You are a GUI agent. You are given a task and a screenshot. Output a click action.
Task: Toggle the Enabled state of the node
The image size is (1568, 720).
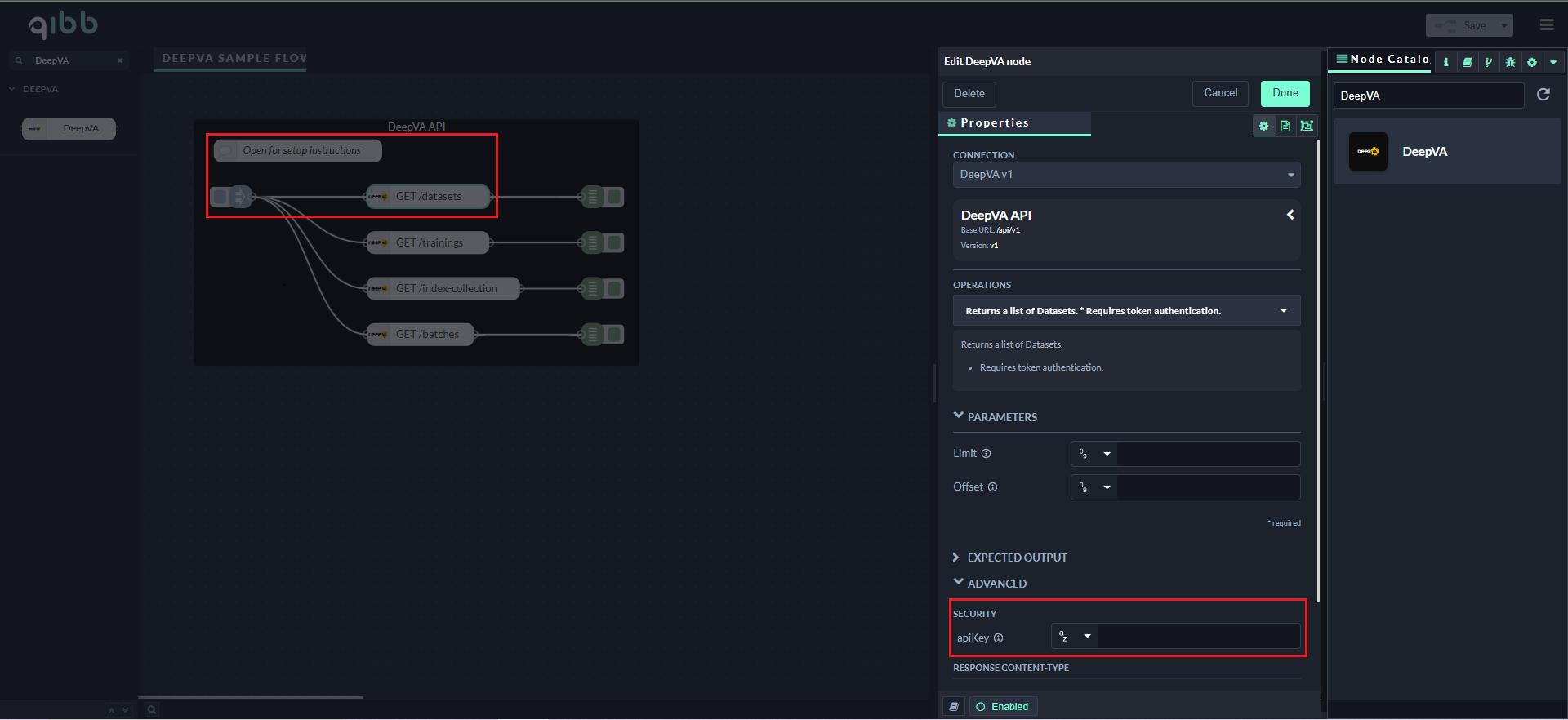1003,707
